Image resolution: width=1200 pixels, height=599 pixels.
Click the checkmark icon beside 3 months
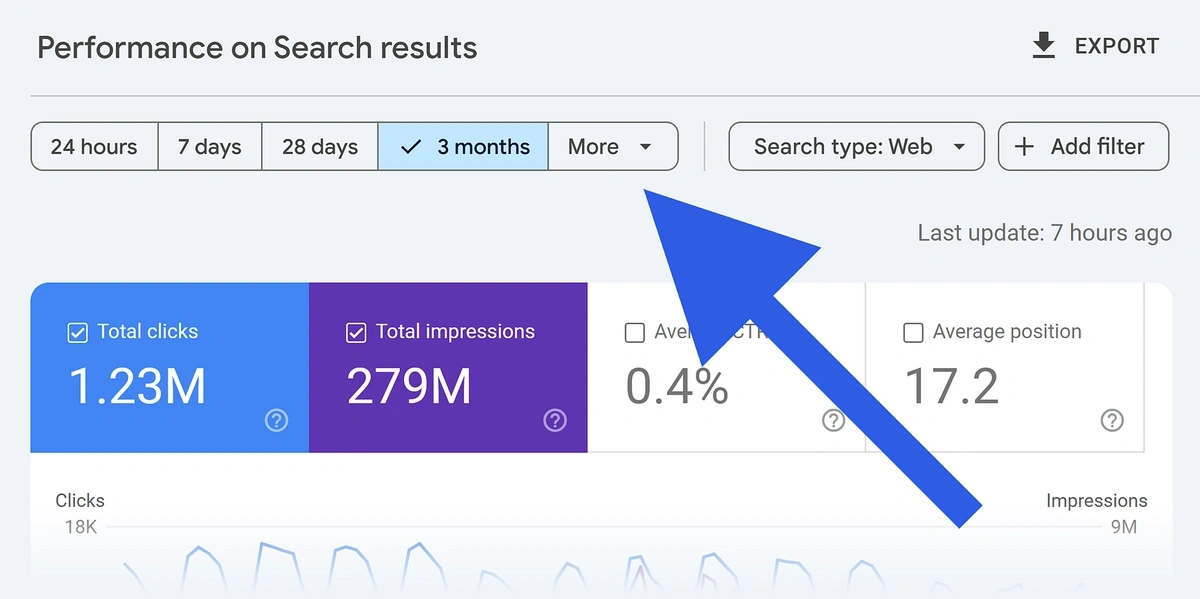click(411, 147)
